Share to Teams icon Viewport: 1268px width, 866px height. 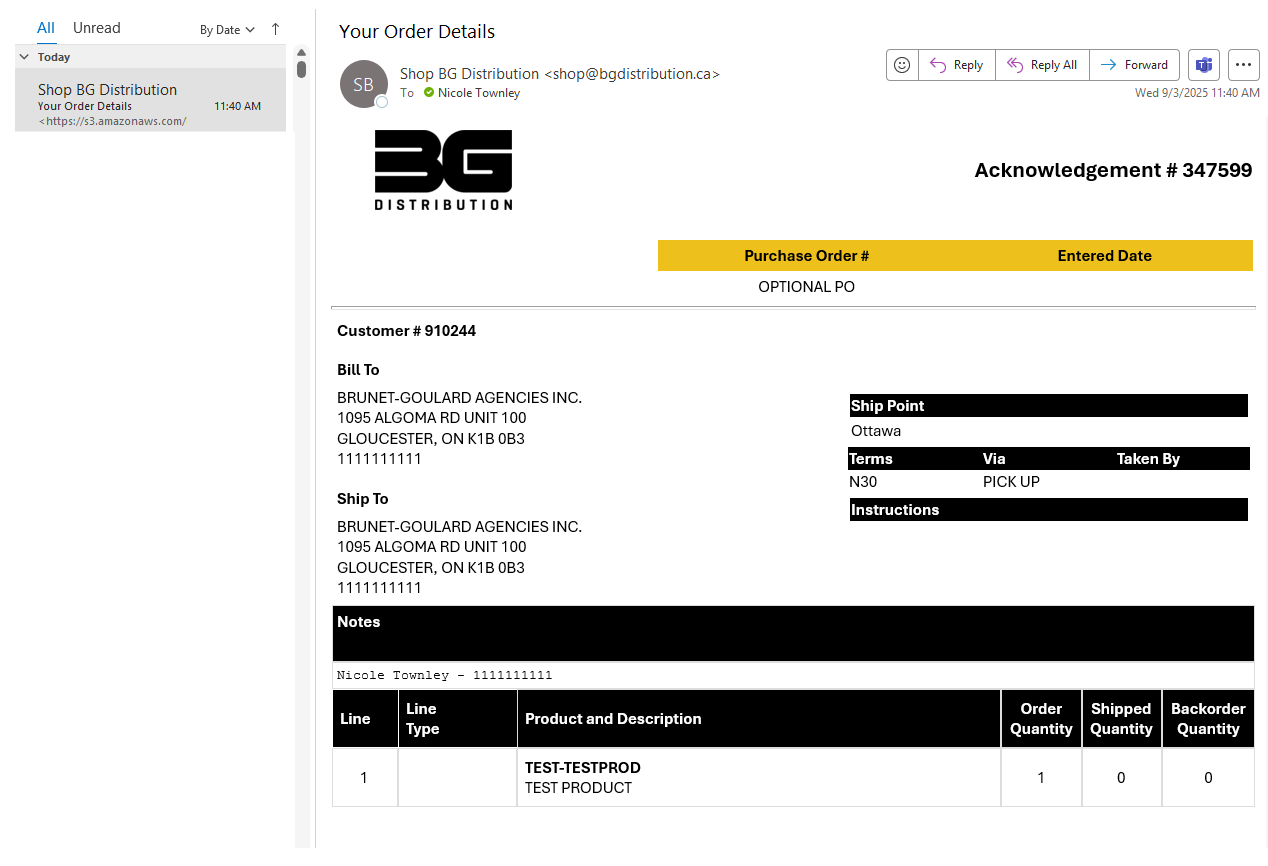pos(1204,65)
